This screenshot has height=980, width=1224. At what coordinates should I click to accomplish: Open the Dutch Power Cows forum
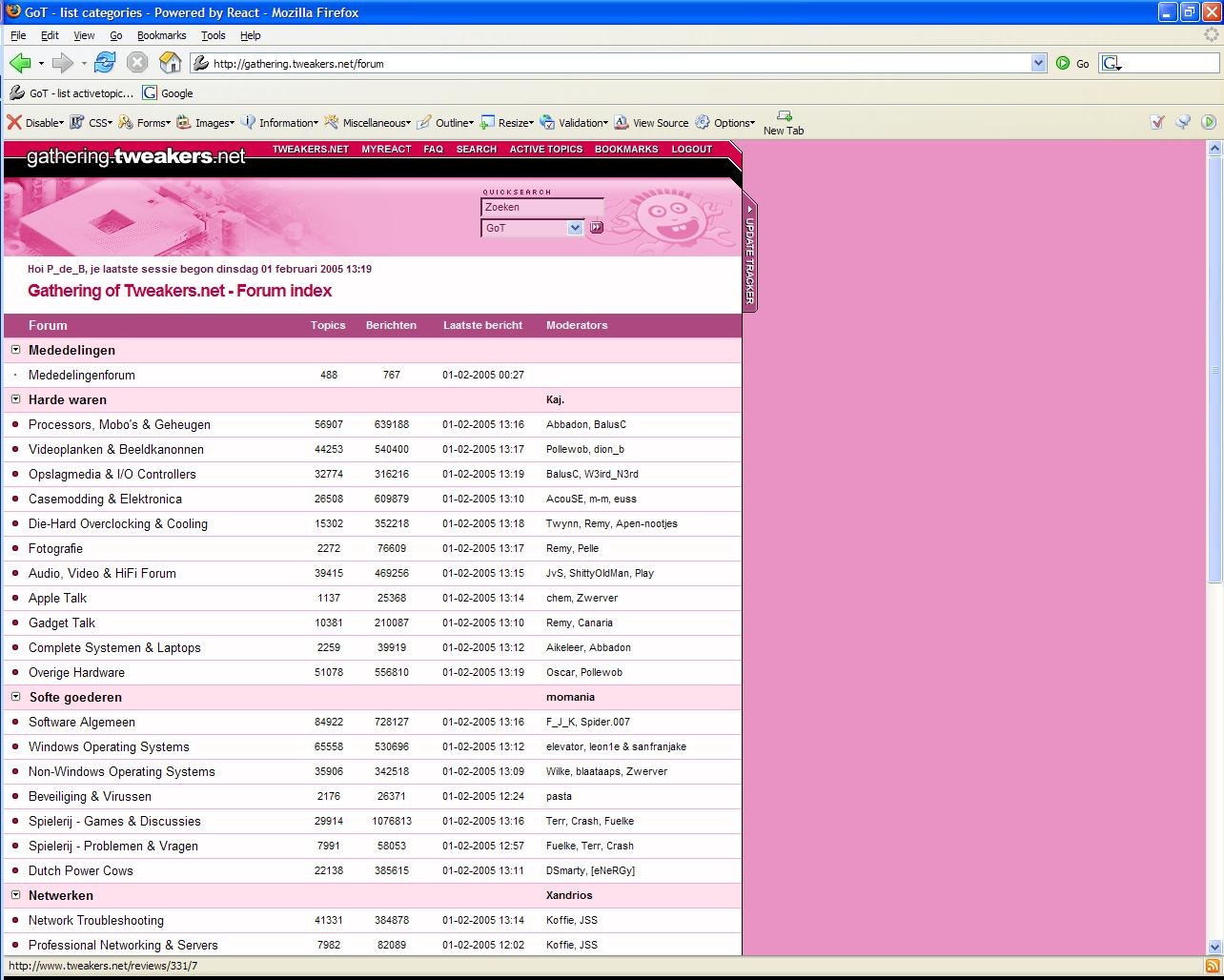81,870
